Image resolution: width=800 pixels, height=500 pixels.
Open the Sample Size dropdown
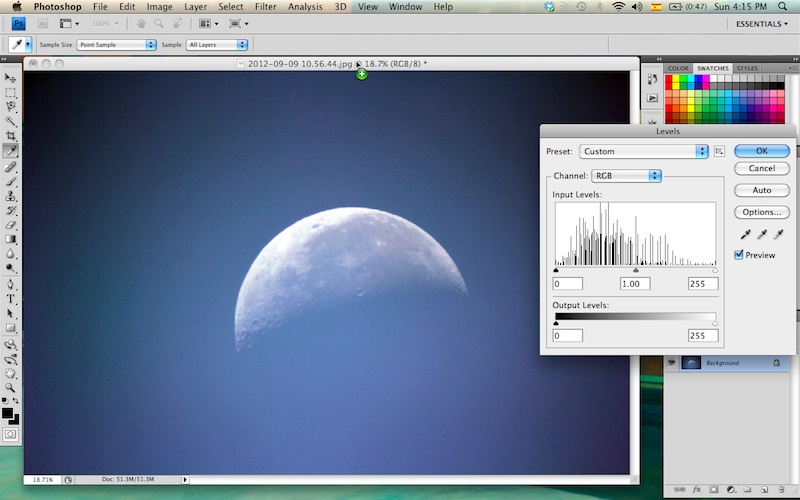click(x=116, y=45)
